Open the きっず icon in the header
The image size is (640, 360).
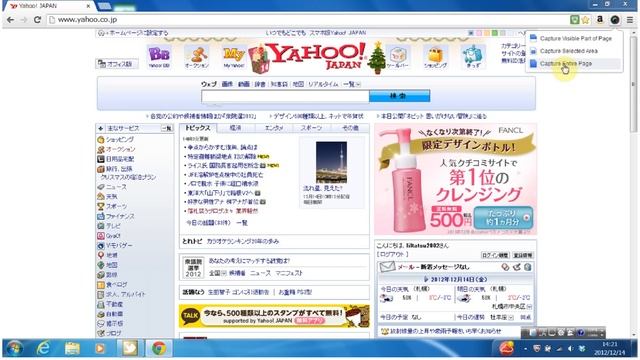pos(473,57)
